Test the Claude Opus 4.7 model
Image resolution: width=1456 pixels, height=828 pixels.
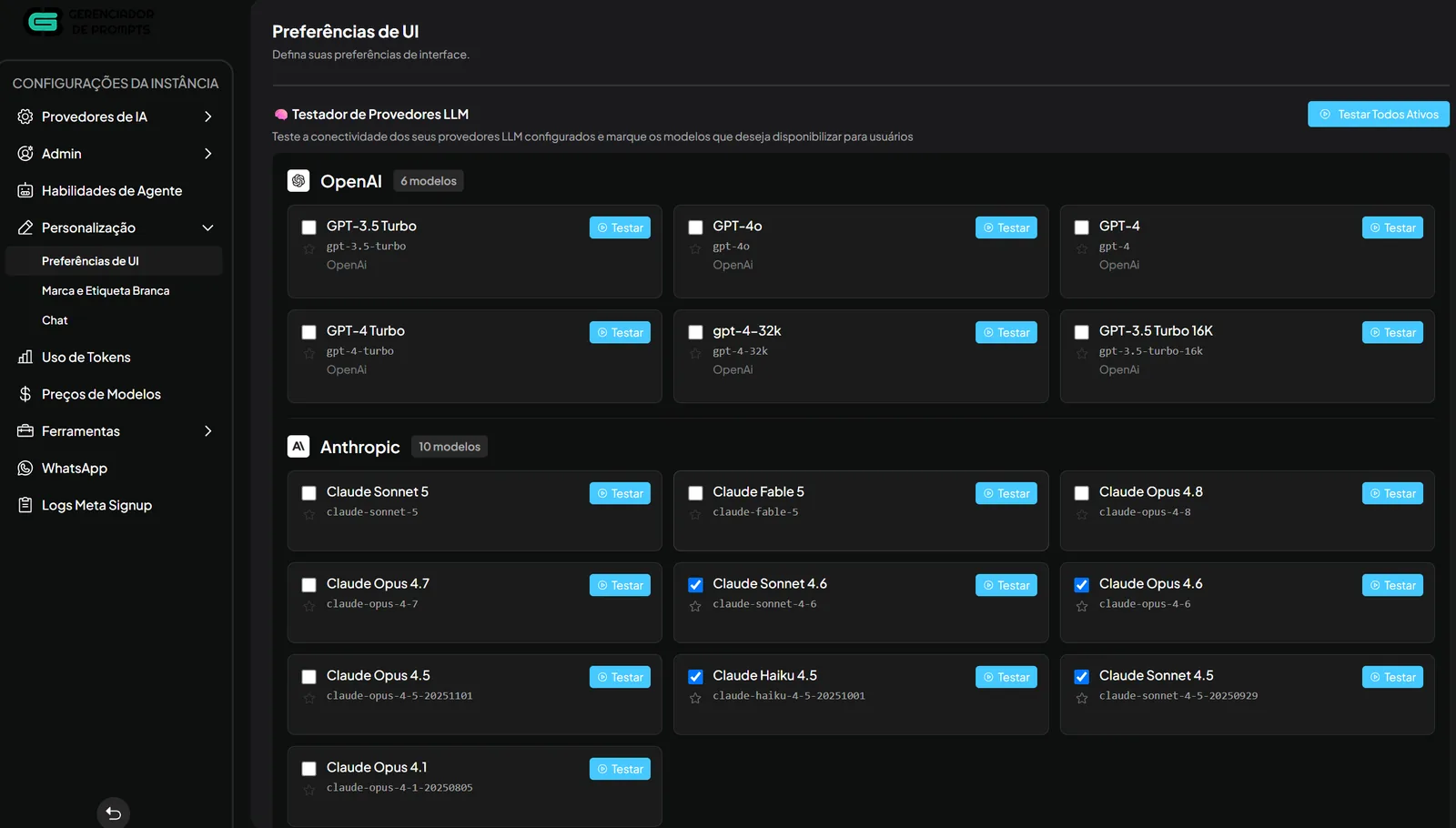pos(620,585)
